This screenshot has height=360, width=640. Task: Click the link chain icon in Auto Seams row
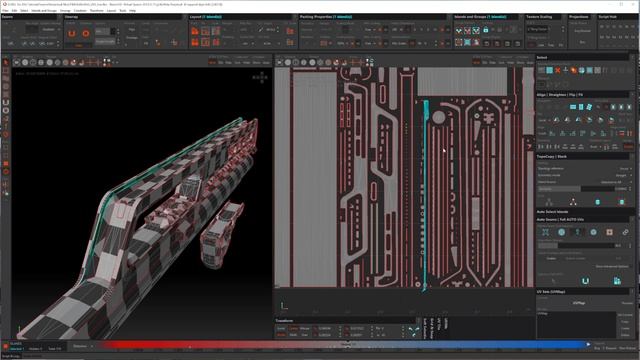coord(625,232)
